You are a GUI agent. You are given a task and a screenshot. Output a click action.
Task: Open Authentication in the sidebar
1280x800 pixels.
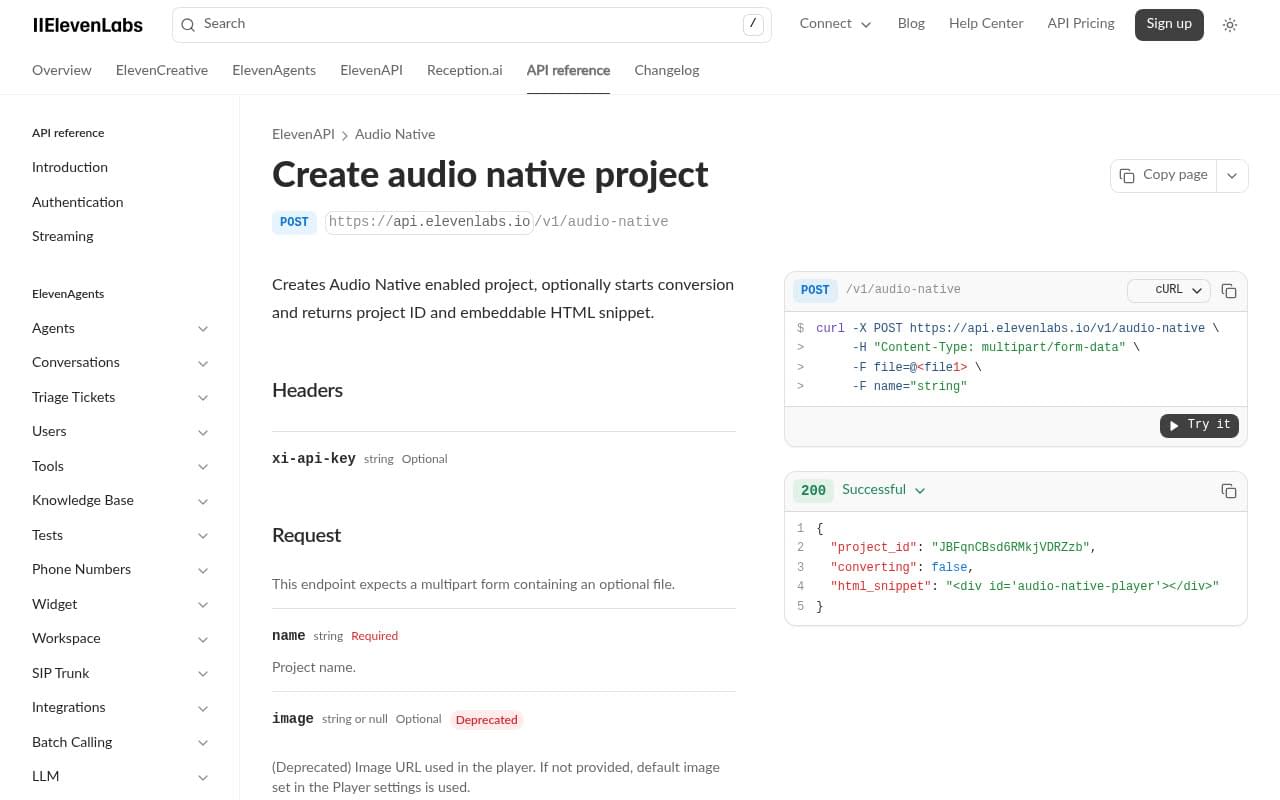pos(78,202)
